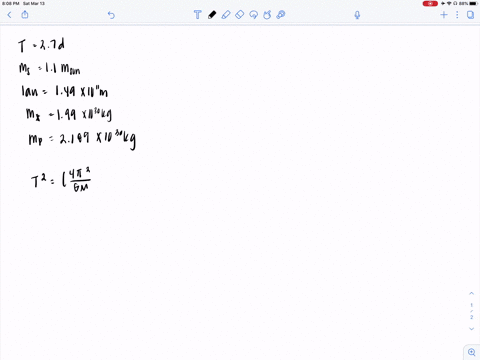
Task: Go to next page with down chevron
Action: pos(471,329)
